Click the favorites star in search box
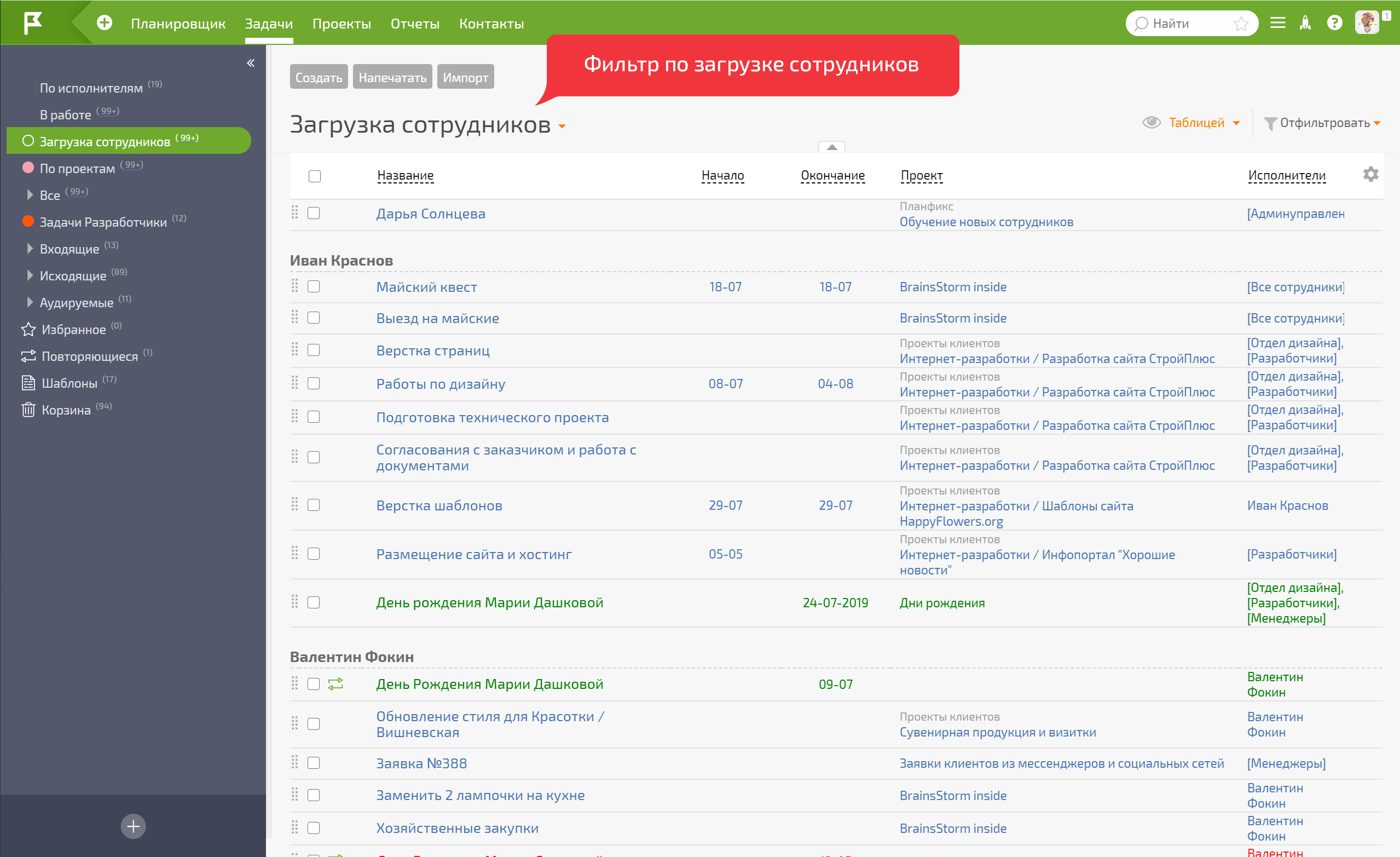Viewport: 1400px width, 857px height. coord(1241,24)
